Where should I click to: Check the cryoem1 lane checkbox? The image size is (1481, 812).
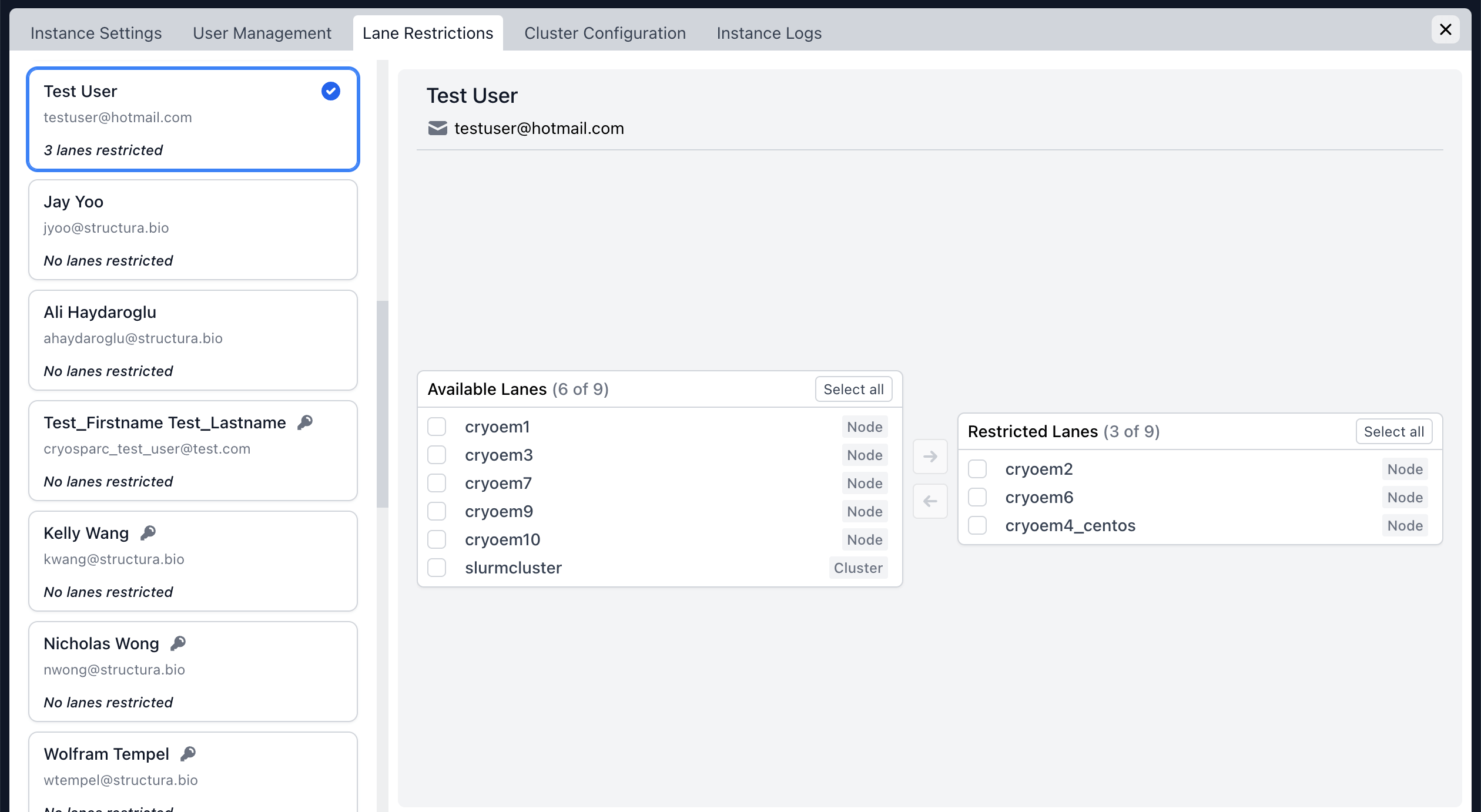(437, 427)
